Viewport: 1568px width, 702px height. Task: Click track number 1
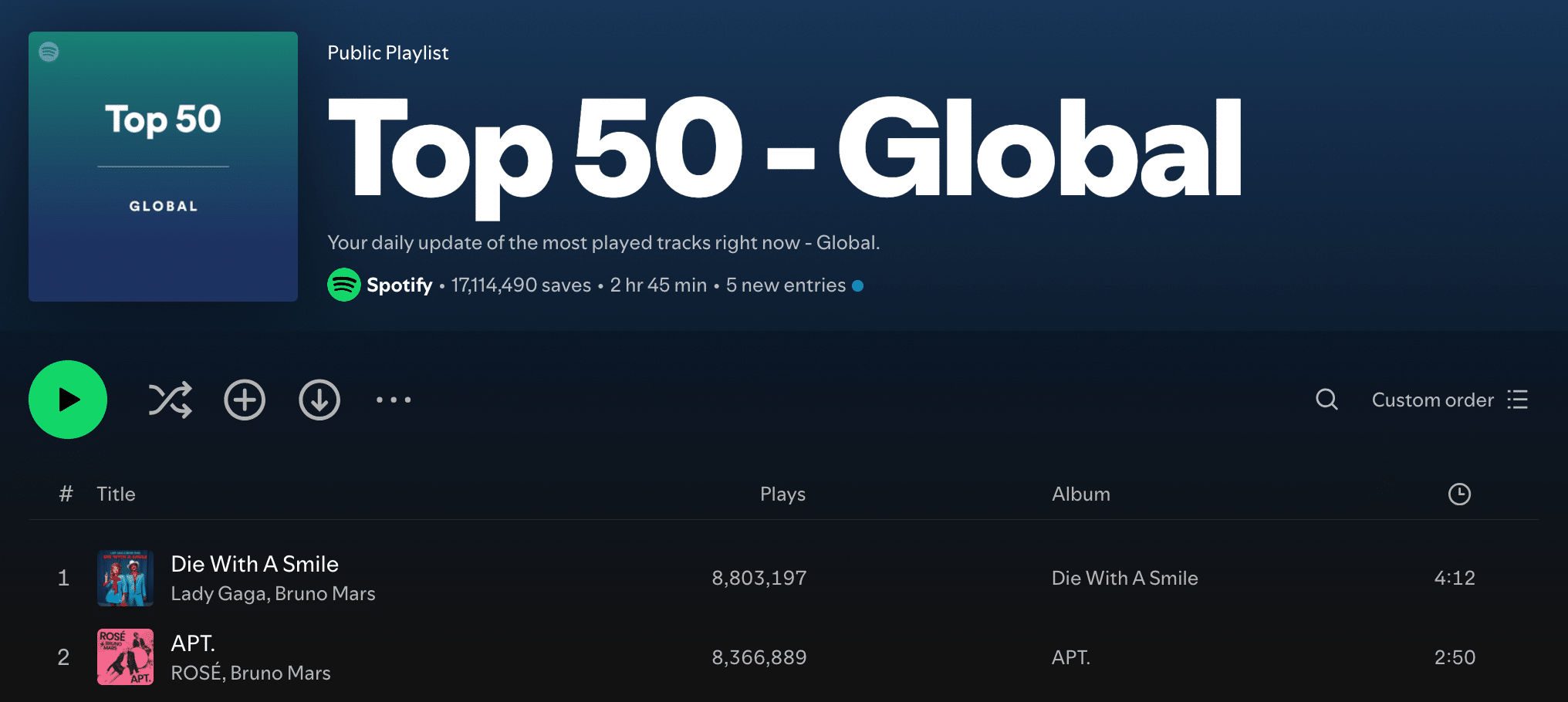(x=63, y=578)
